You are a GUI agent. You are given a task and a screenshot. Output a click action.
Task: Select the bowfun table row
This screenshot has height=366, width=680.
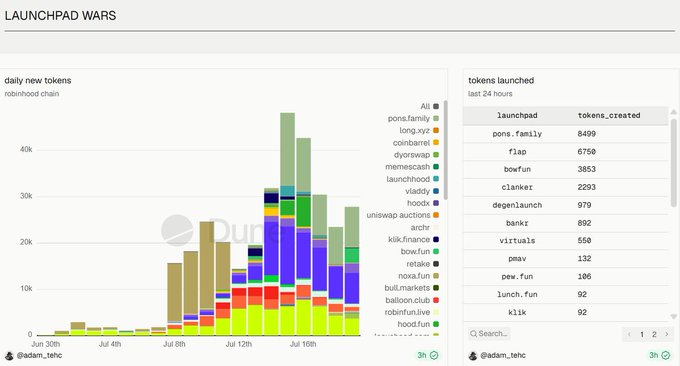coord(566,170)
